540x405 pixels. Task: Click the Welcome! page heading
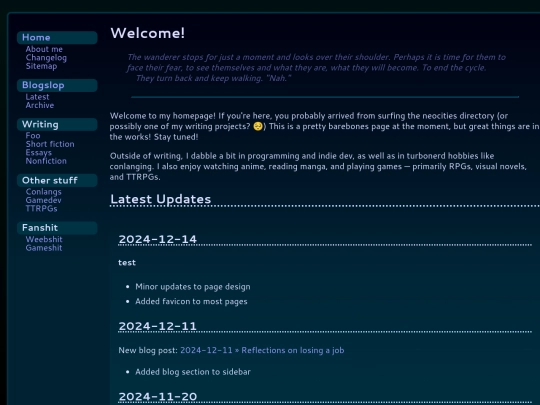click(148, 33)
